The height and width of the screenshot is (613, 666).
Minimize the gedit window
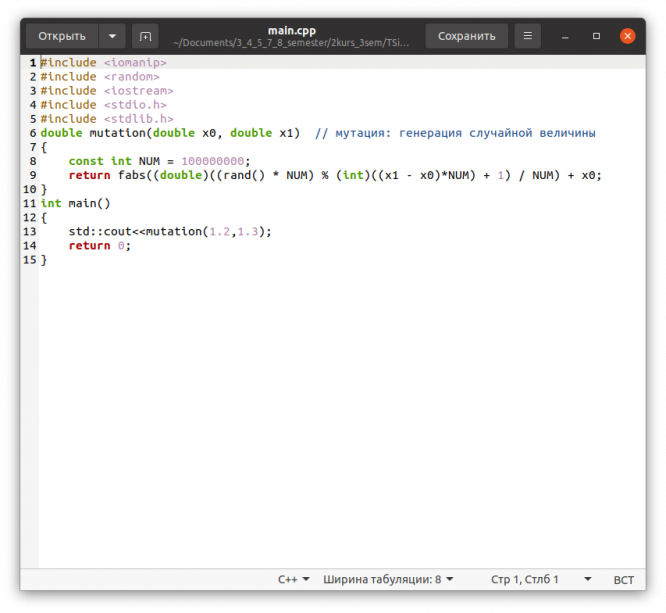click(566, 36)
